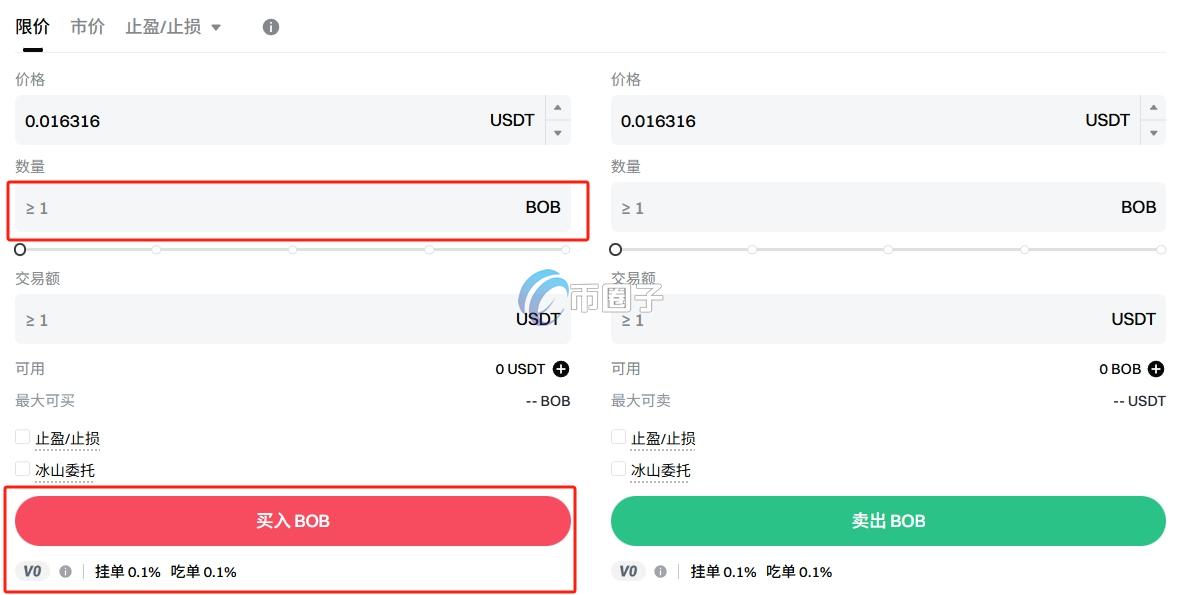Enable 止盈/止损 checkbox on sell side
This screenshot has width=1186, height=595.
[618, 436]
